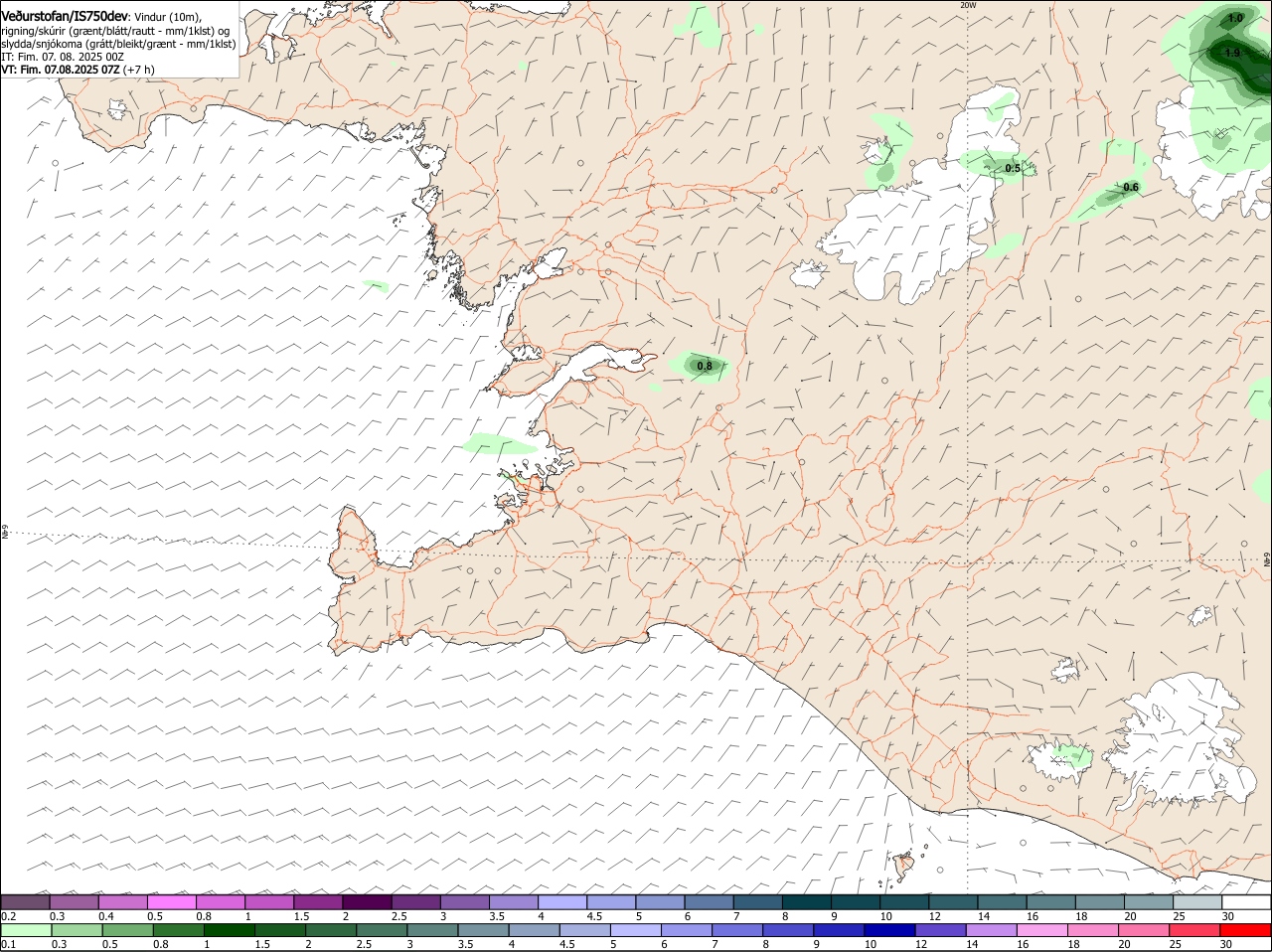This screenshot has width=1272, height=952.
Task: Click the '20W' longitude label
Action: [969, 5]
